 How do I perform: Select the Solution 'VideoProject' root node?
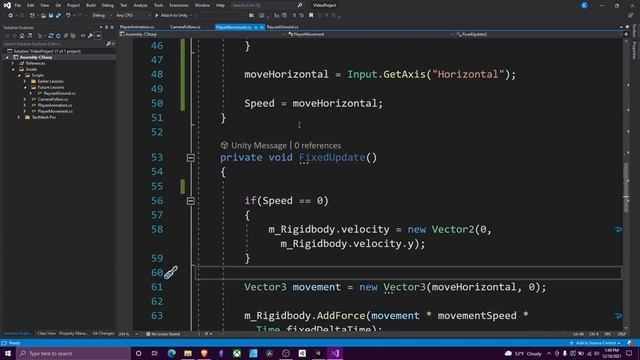click(x=47, y=51)
